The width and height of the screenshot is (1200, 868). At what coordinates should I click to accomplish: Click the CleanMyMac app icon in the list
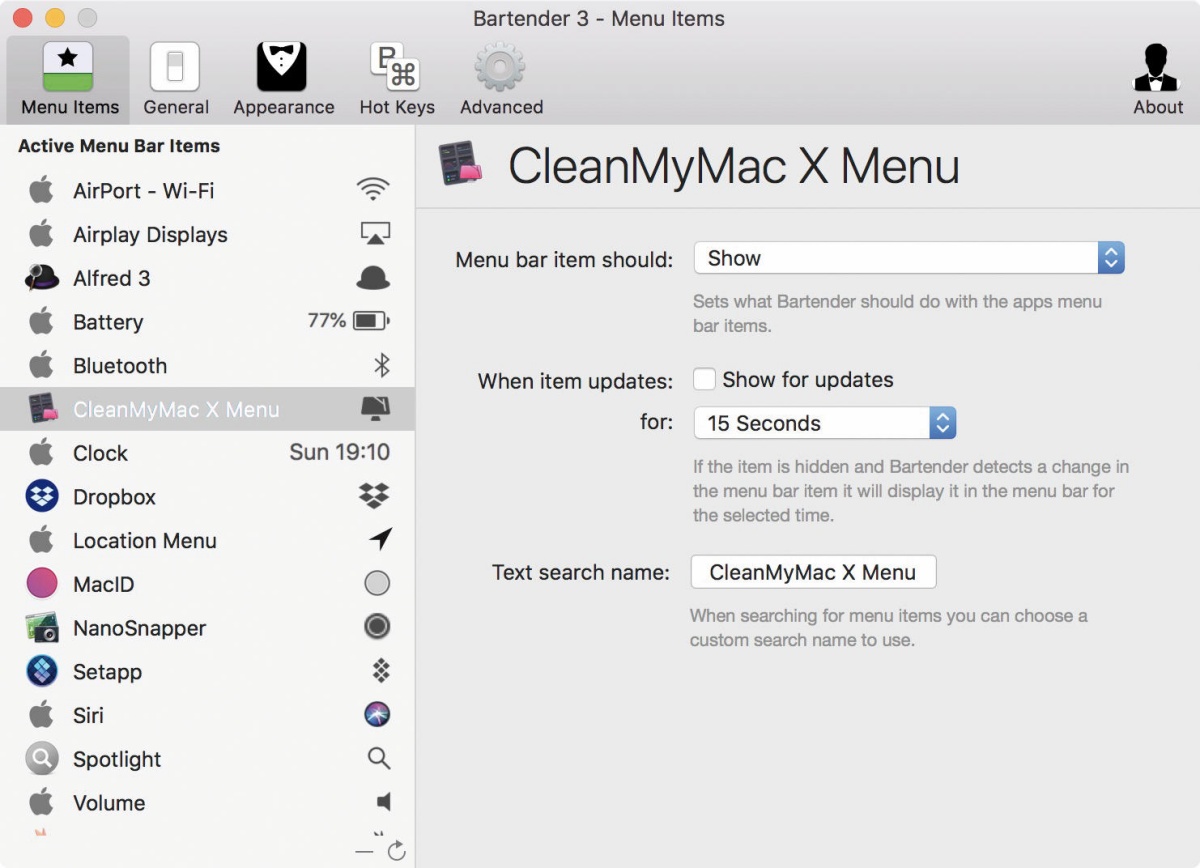point(42,409)
